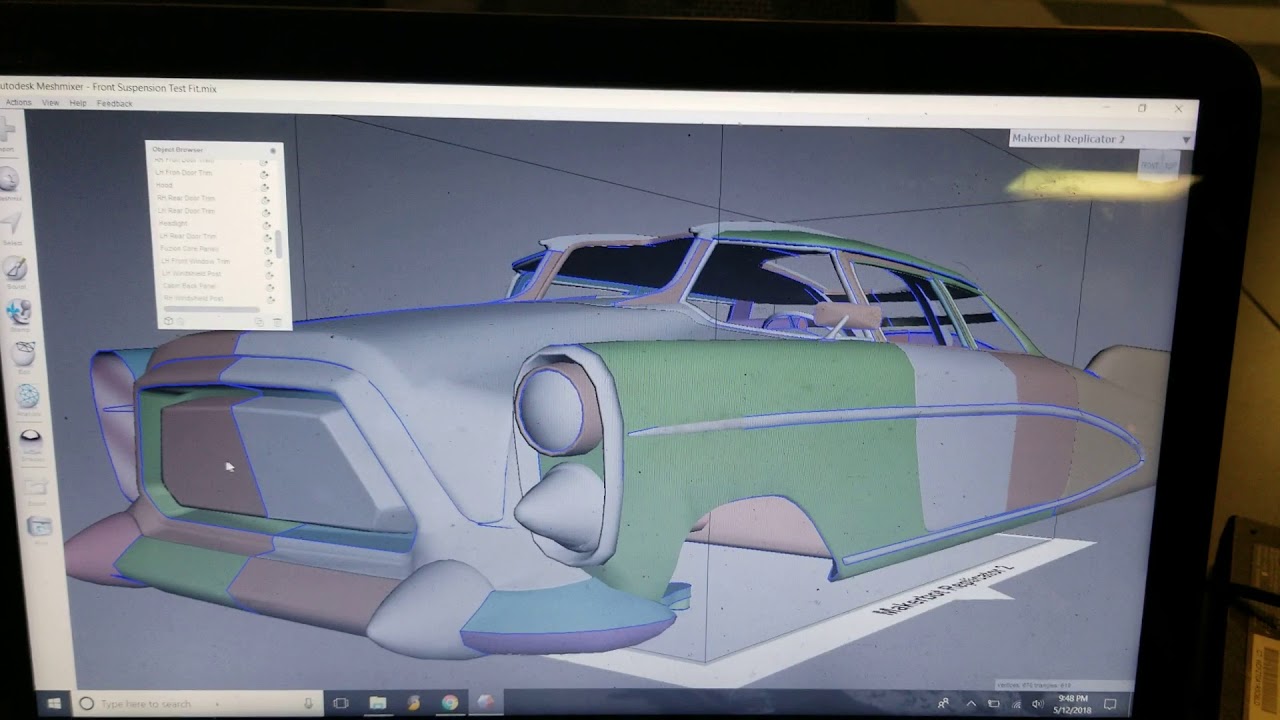Toggle visibility of Headlight object
The image size is (1280, 720).
coord(266,224)
